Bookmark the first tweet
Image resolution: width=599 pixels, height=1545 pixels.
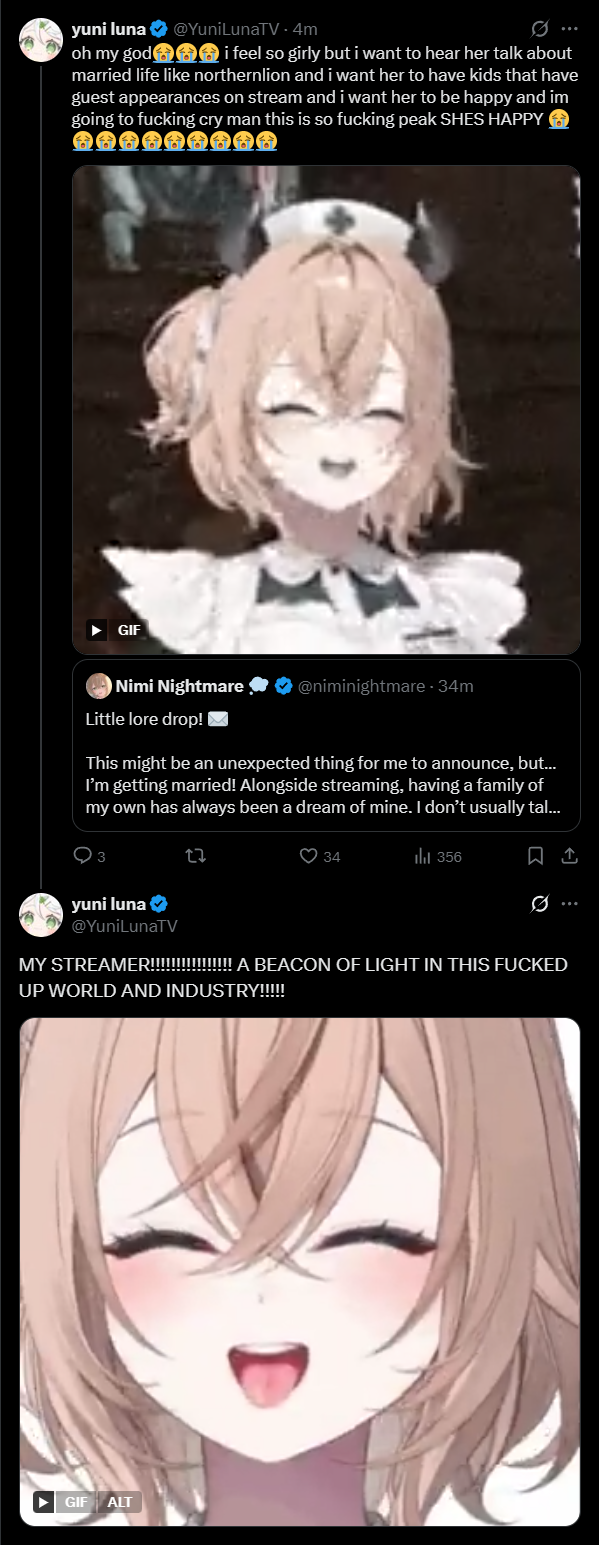[x=536, y=856]
